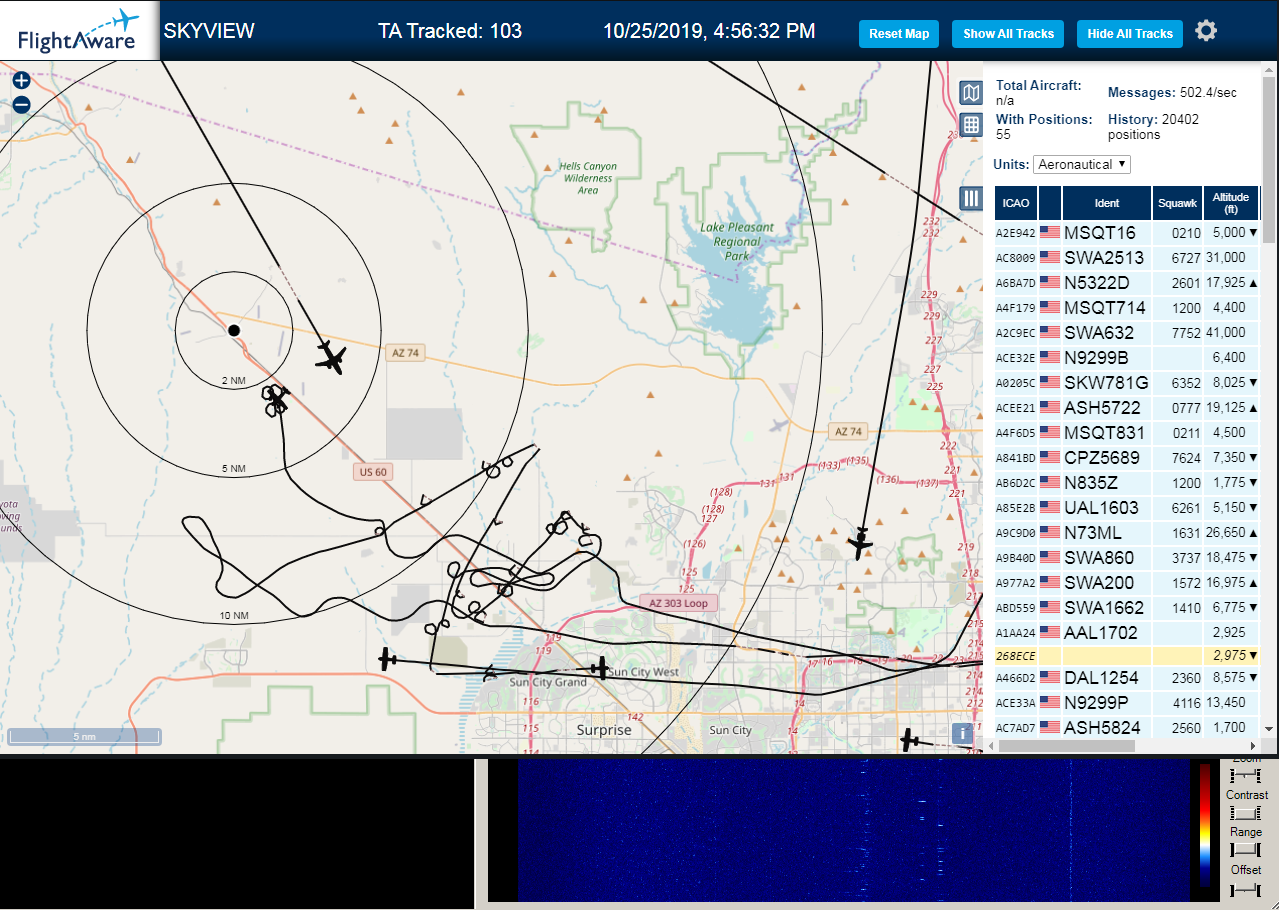The width and height of the screenshot is (1279, 911).
Task: Click ICAO code A2E942
Action: 1015,233
